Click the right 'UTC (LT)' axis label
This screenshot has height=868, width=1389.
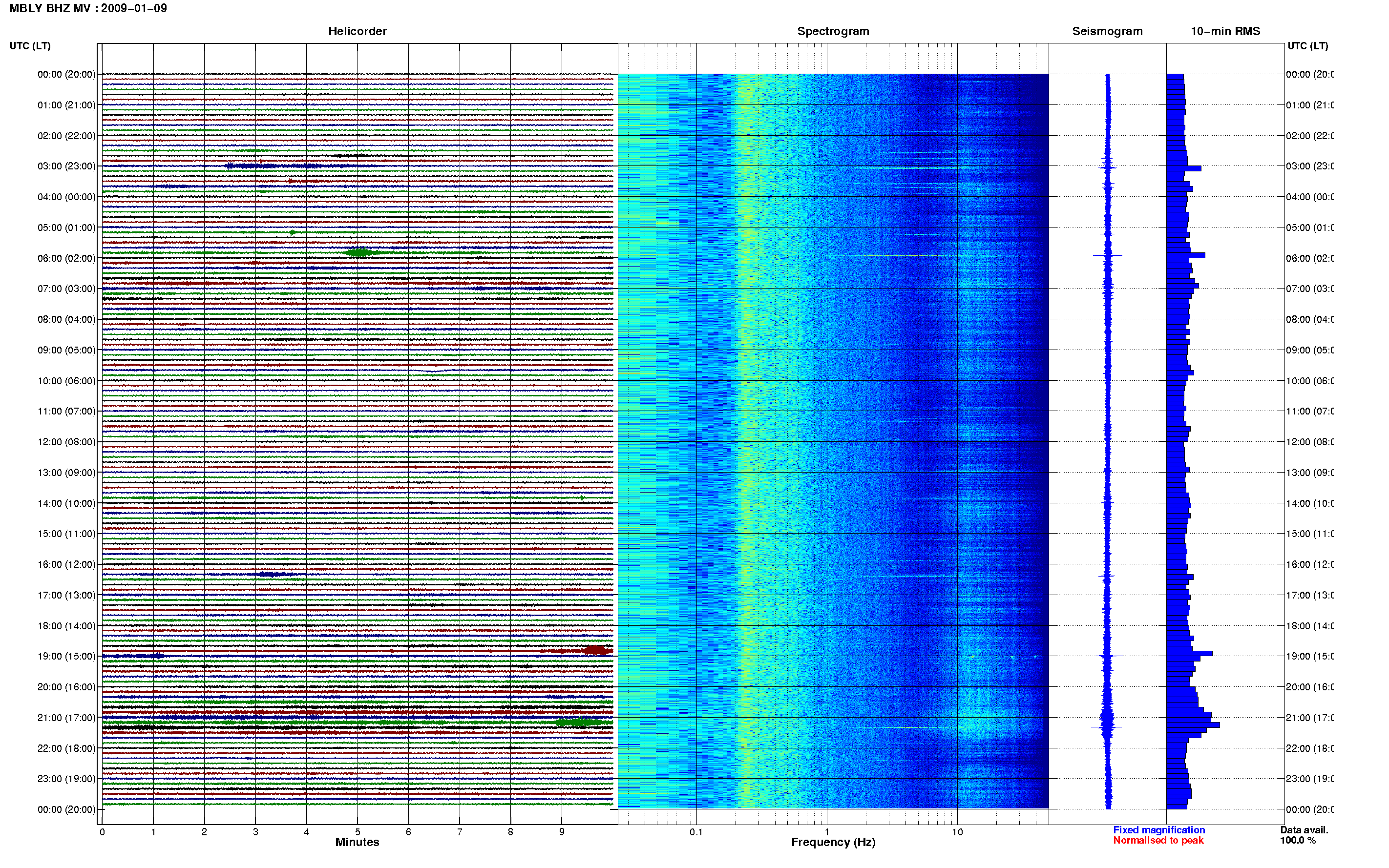coord(1307,46)
